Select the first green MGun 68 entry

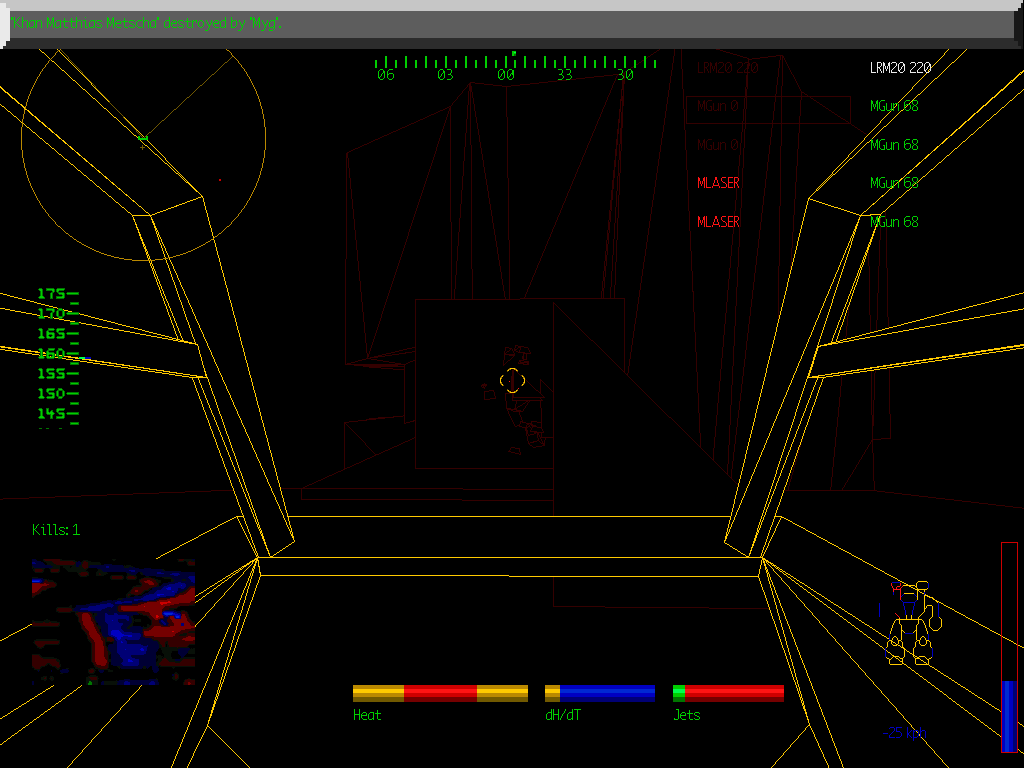[894, 106]
